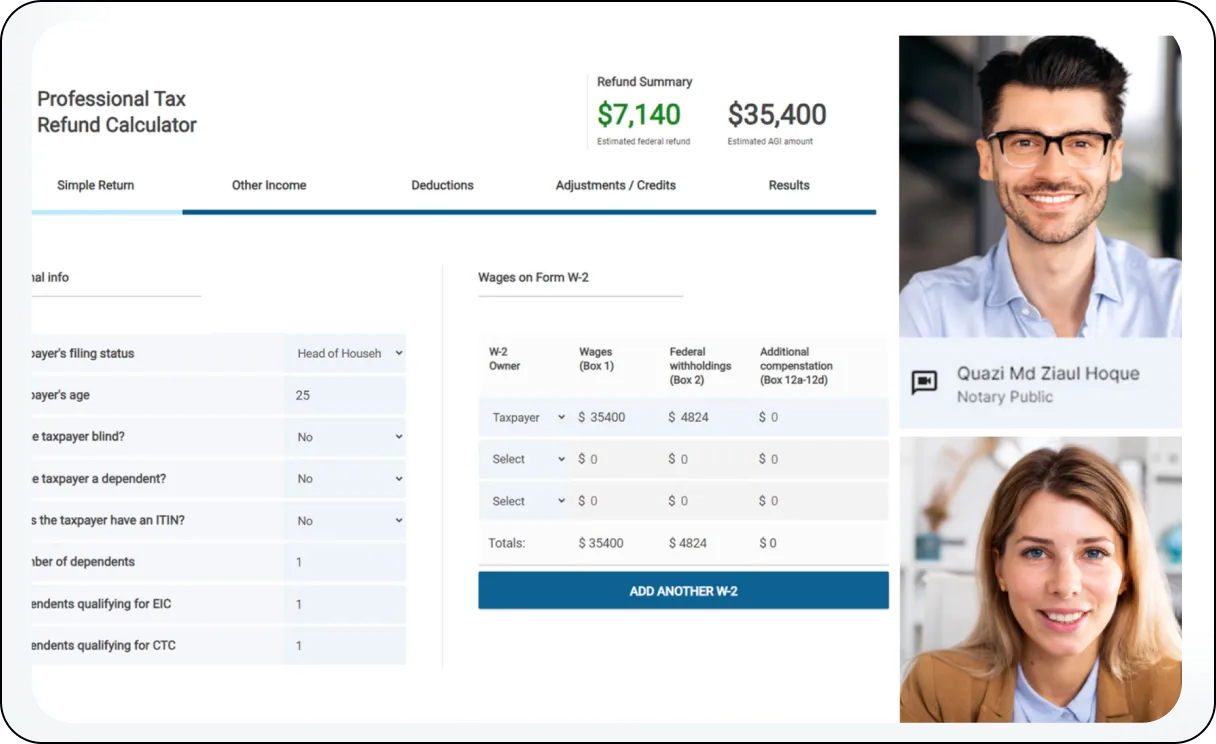Open Adjustments / Credits tab
The image size is (1216, 744).
(615, 185)
